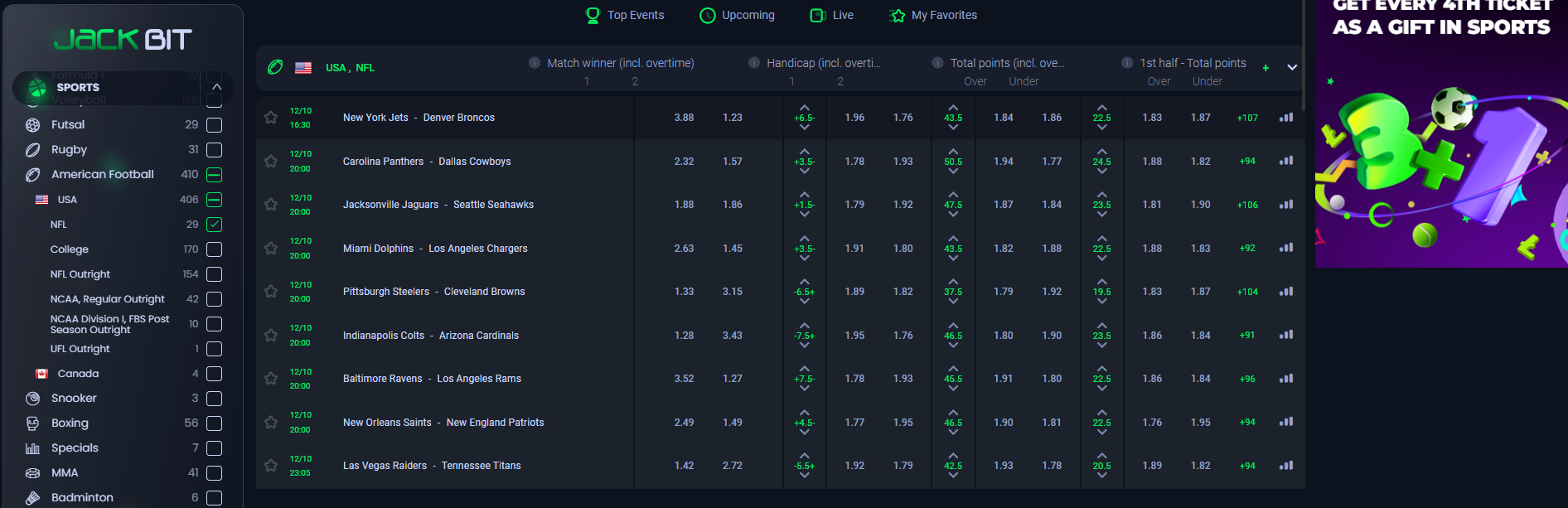
Task: Uncheck the NFL league checkbox
Action: [x=214, y=225]
